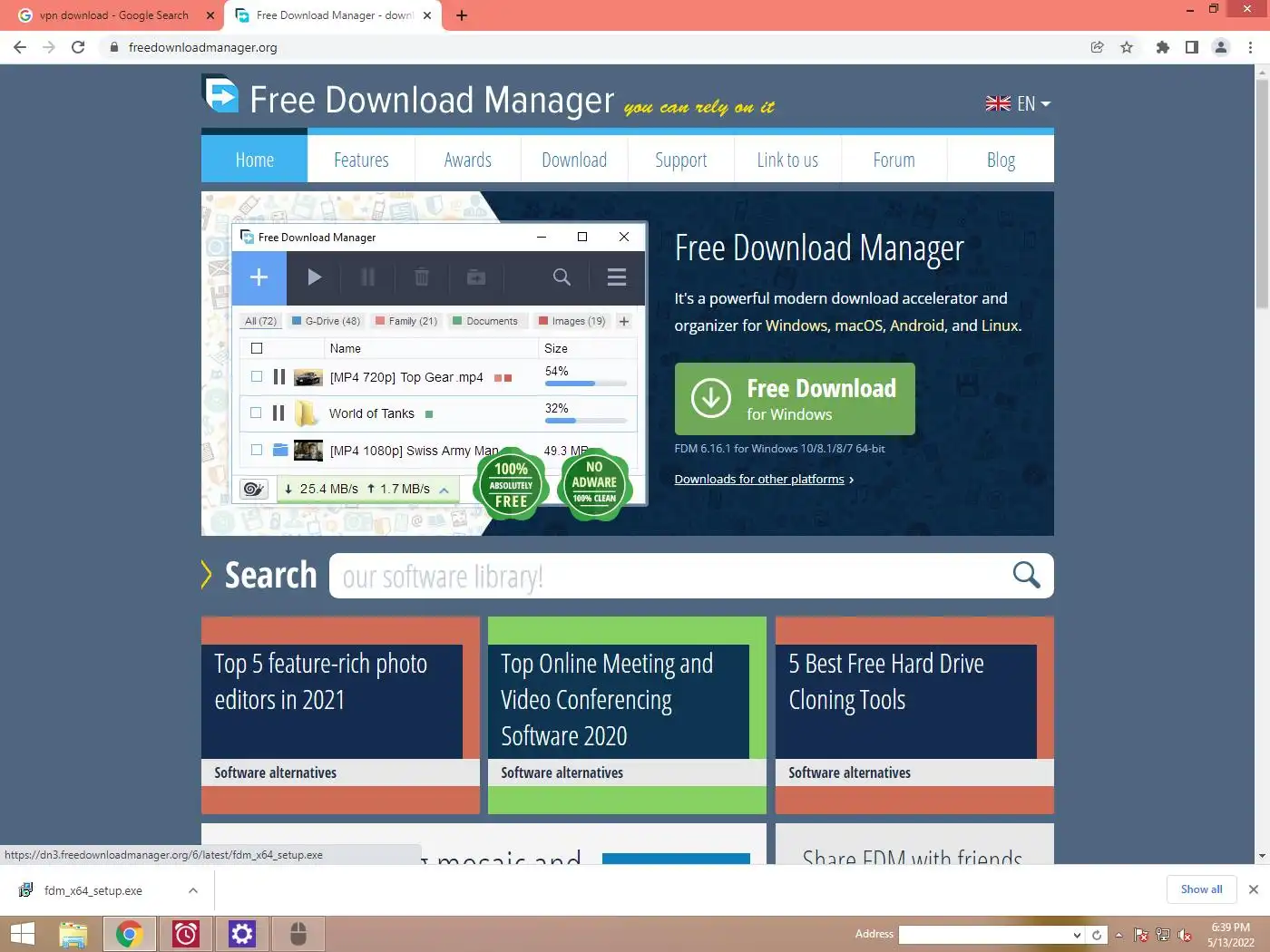
Task: Click the browser address bar URL
Action: tap(203, 47)
